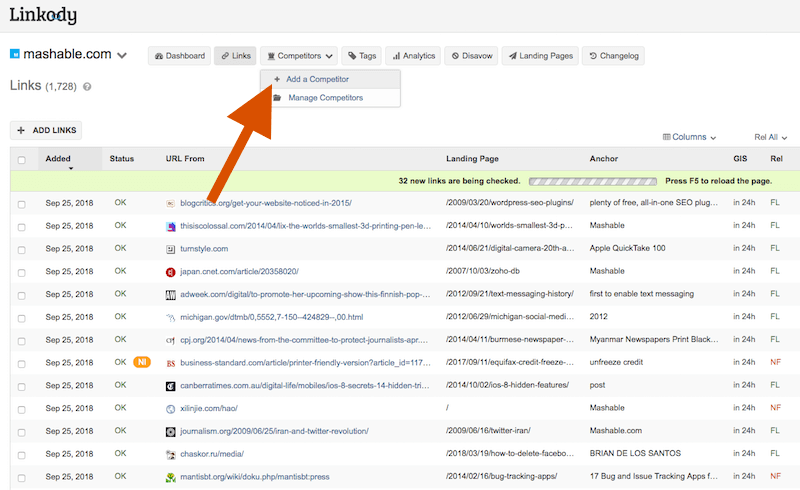The height and width of the screenshot is (490, 800).
Task: Click the BRIAN DE LOS SANTOS anchor
Action: pos(635,453)
